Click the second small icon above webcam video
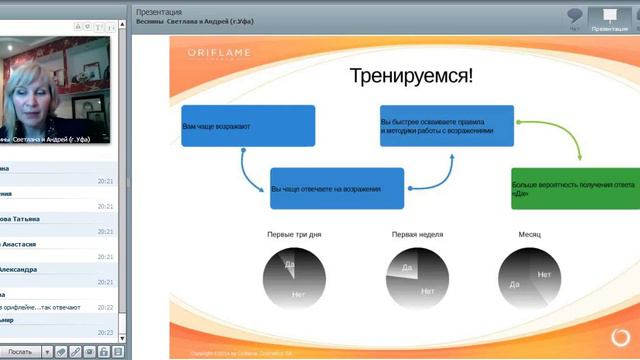Screen dimensions: 640x360 click(x=88, y=27)
